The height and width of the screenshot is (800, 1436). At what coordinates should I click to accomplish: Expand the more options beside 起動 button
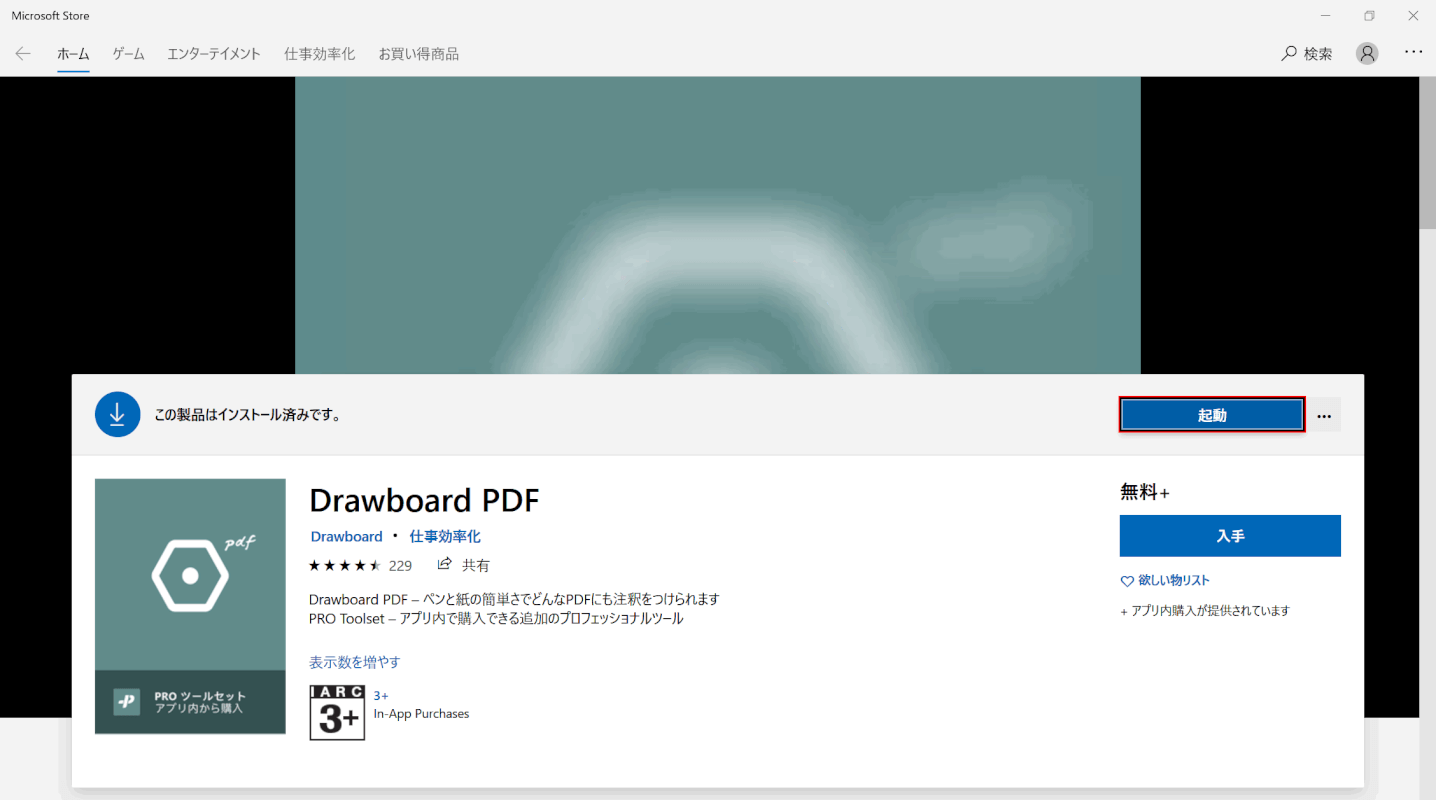1324,415
